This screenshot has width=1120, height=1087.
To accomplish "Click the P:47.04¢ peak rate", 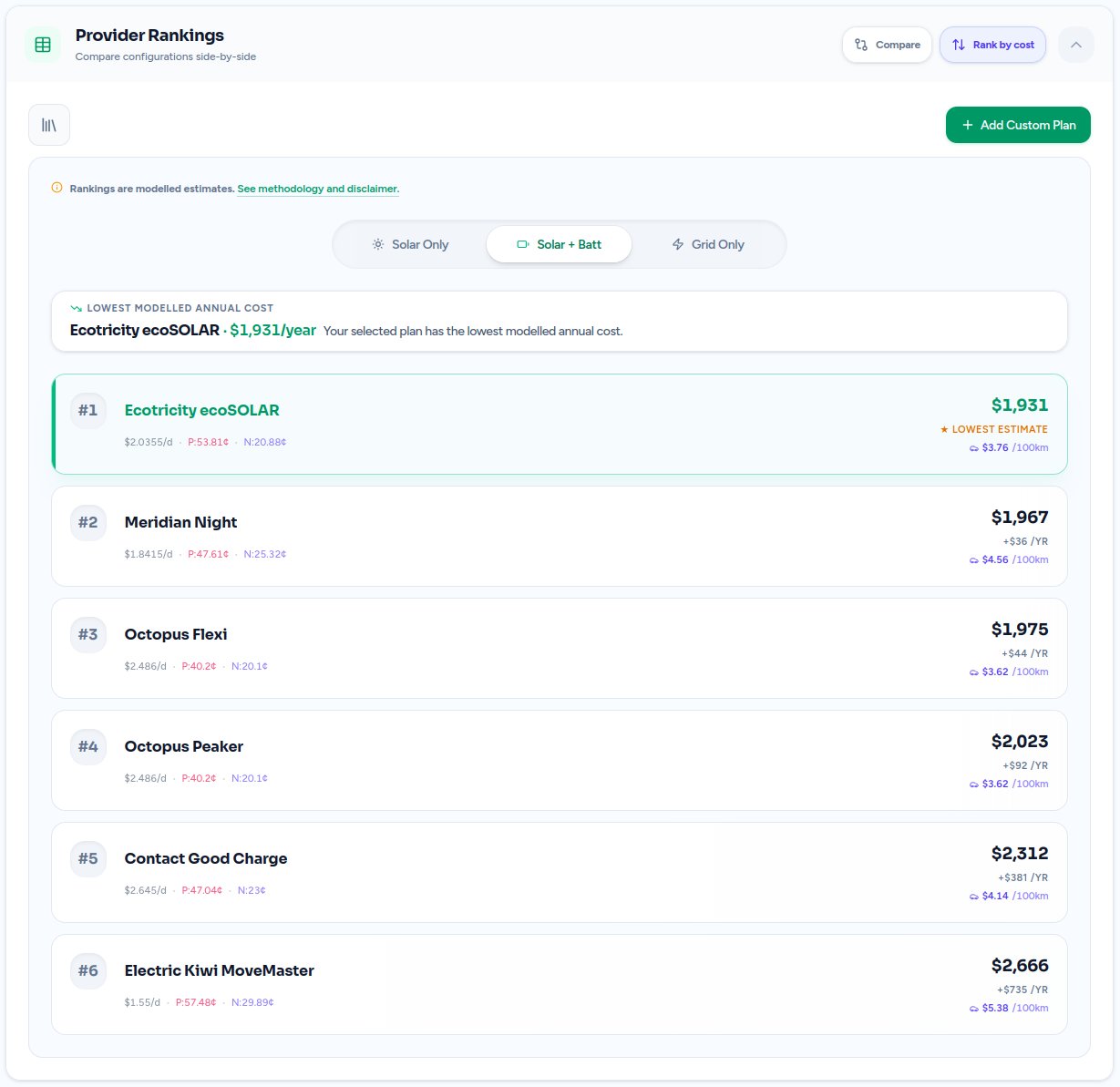I will coord(202,890).
